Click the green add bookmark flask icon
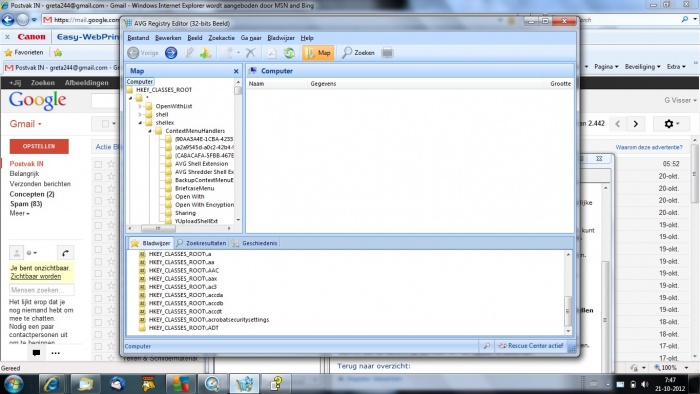 tap(205, 53)
